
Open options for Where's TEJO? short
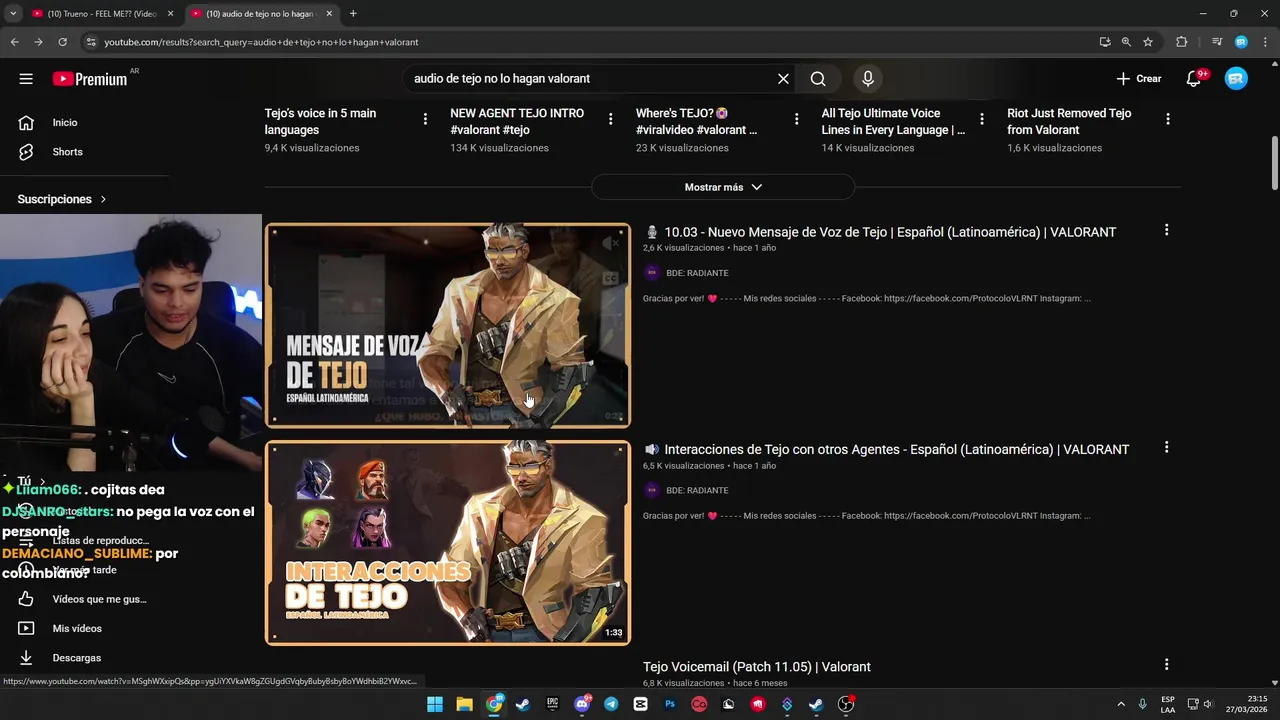pos(796,119)
